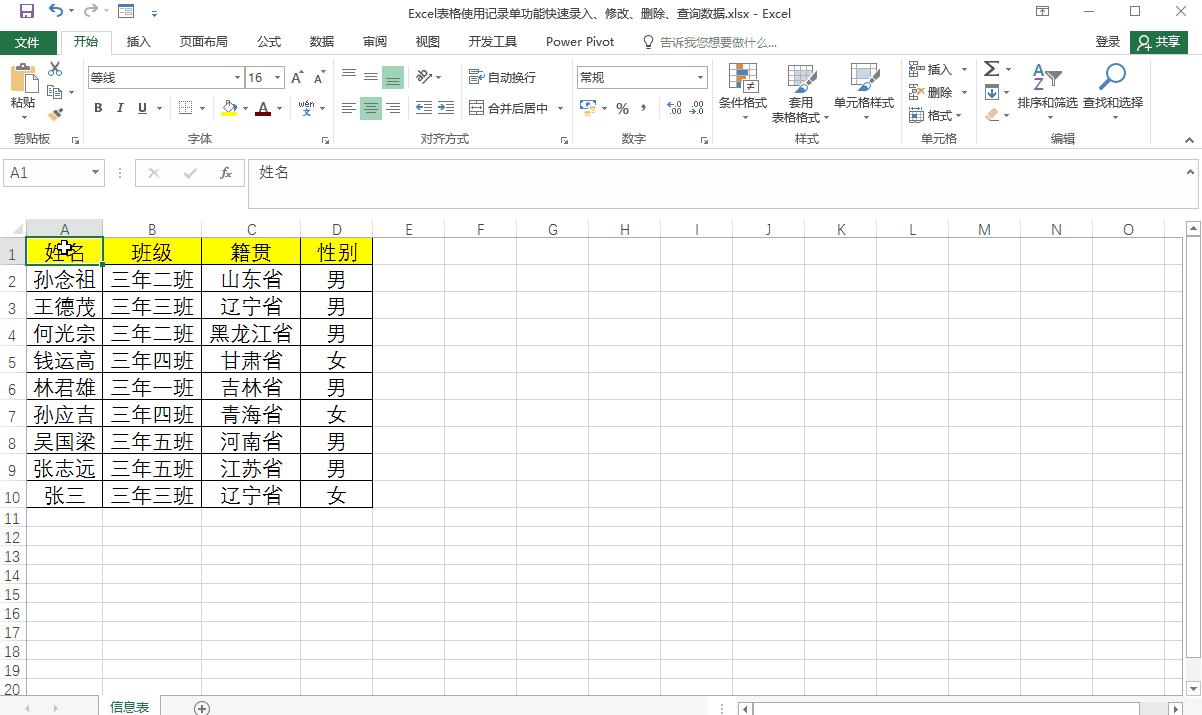Open the 数据 ribbon tab
Image resolution: width=1202 pixels, height=715 pixels.
click(321, 42)
